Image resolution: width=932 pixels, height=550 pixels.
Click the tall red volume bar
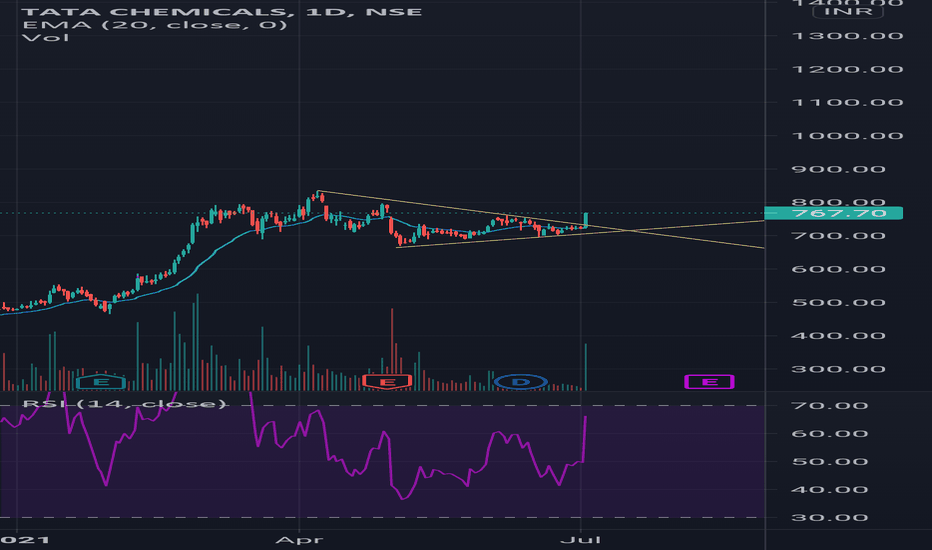pos(392,349)
